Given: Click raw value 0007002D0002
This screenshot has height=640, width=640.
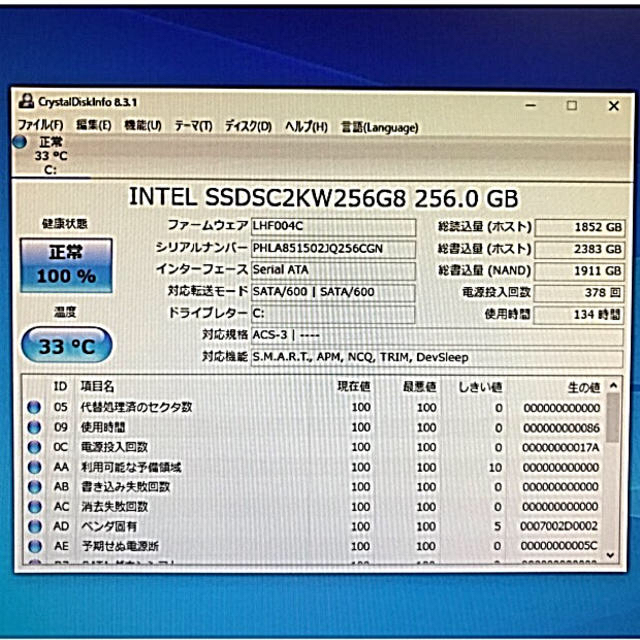Looking at the screenshot, I should (559, 527).
